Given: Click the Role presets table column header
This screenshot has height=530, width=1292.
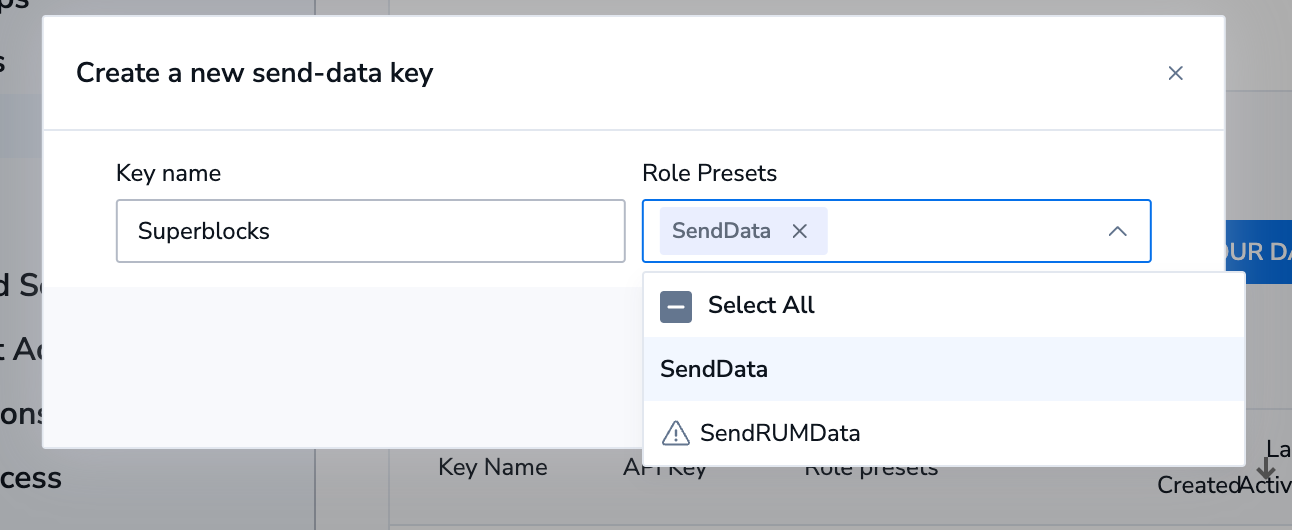Looking at the screenshot, I should coord(871,470).
